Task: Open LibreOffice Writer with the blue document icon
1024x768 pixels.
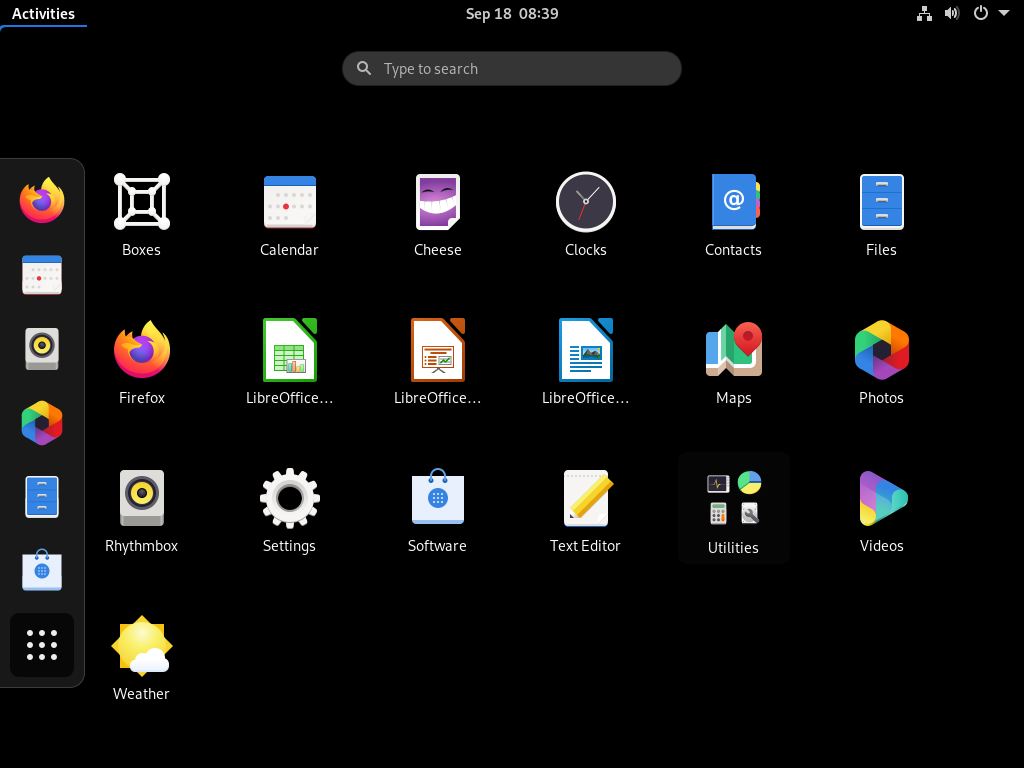Action: tap(586, 362)
